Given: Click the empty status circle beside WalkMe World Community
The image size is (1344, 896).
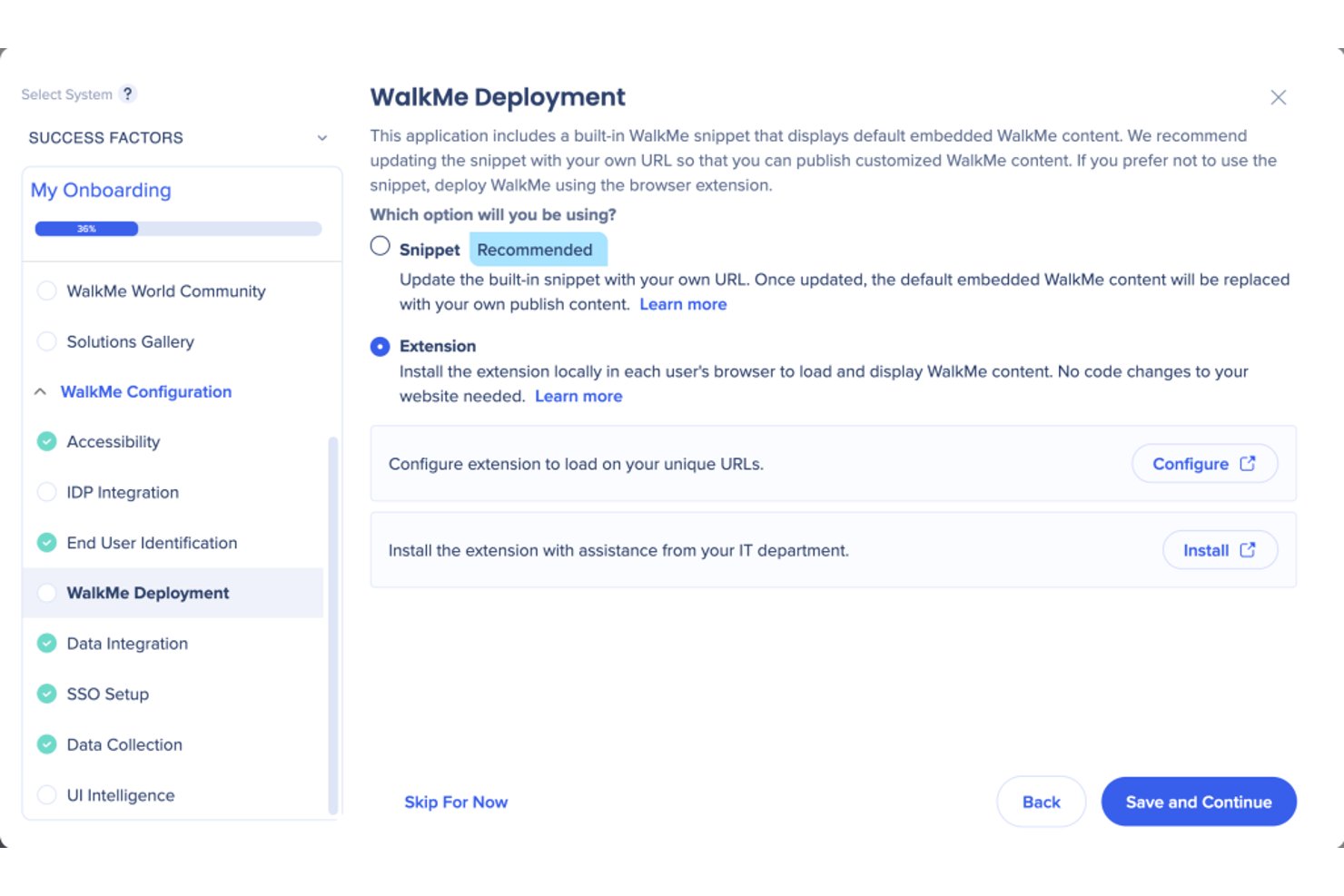Looking at the screenshot, I should pos(46,290).
